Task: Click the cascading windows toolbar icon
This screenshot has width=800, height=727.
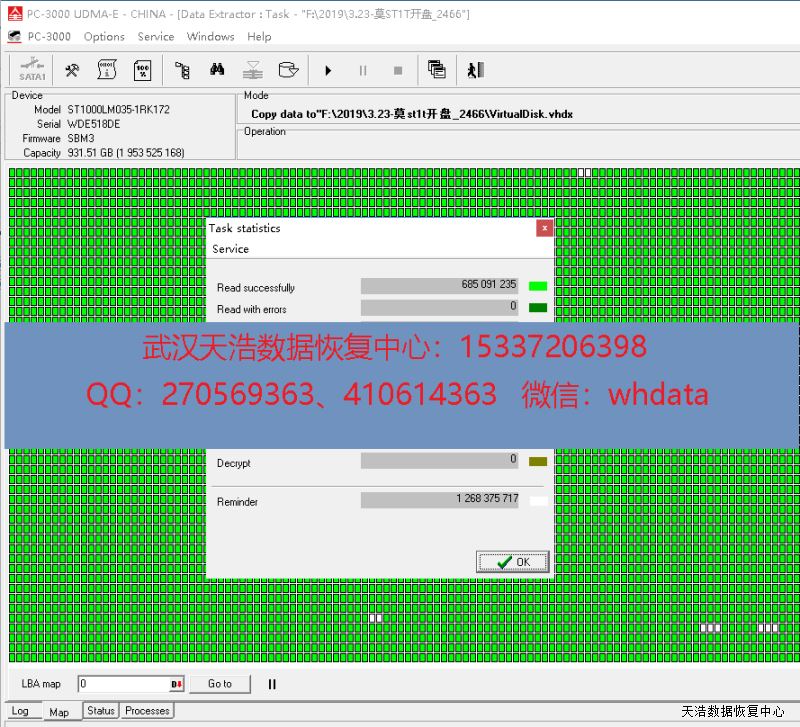Action: (x=436, y=70)
